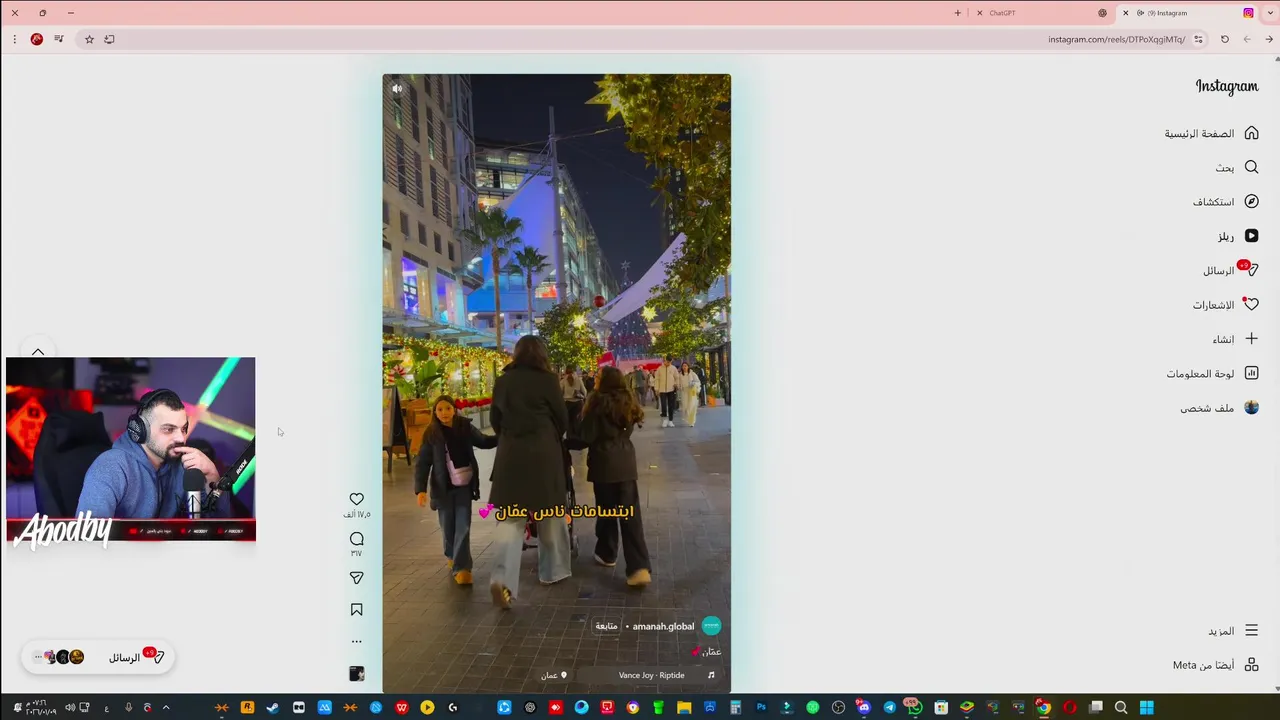Open the Amman location tag
Screen dimensions: 1280x720
(x=554, y=675)
